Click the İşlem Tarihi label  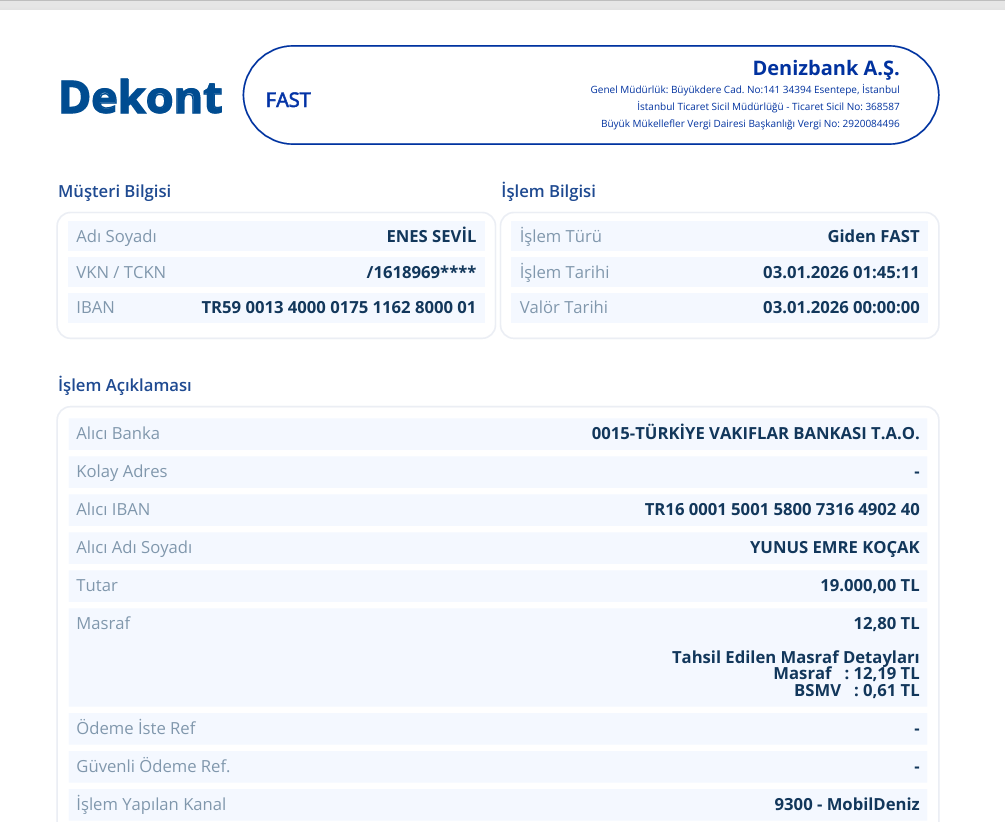point(565,272)
